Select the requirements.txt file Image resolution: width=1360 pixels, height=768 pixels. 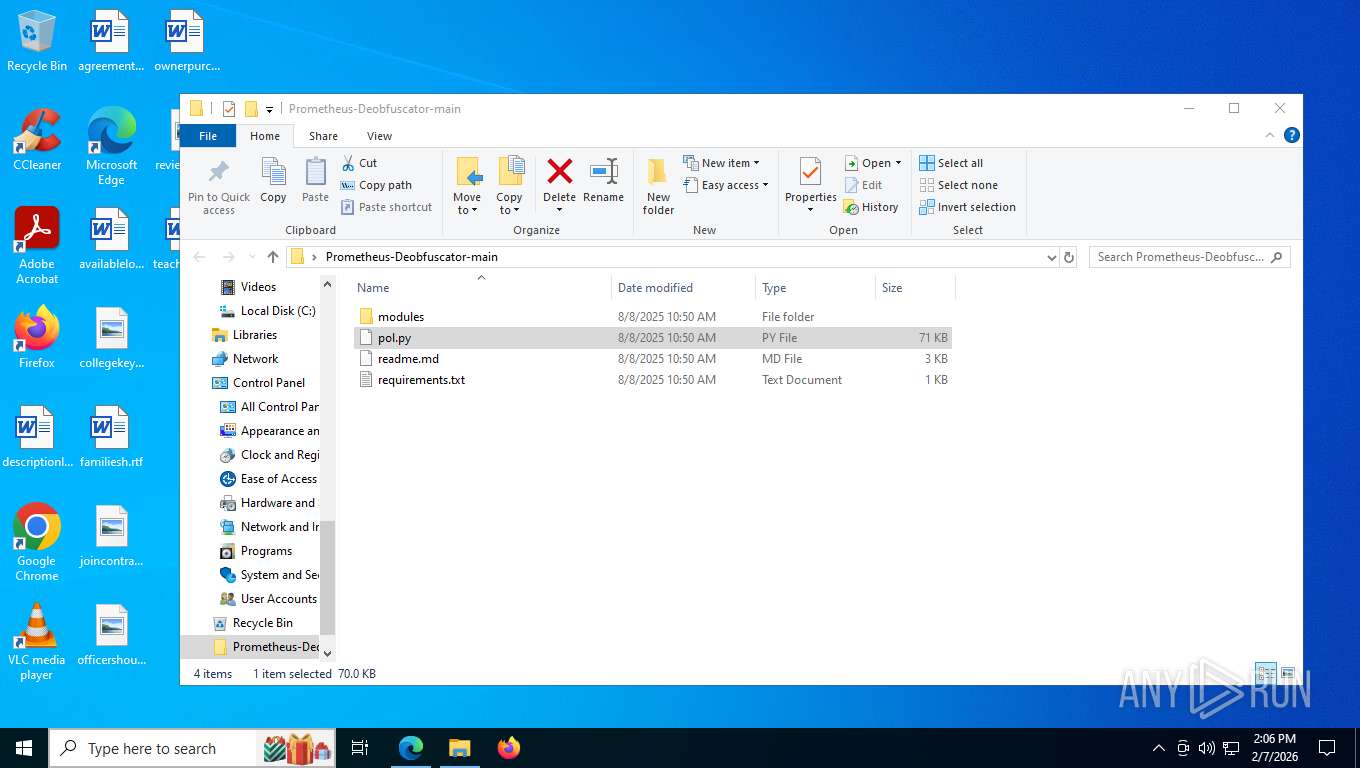click(x=652, y=380)
